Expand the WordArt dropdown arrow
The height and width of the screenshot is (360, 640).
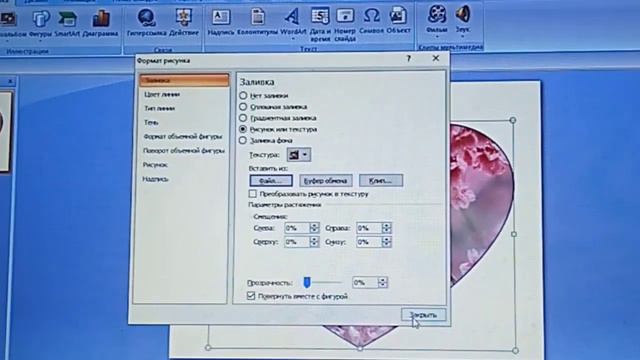(x=293, y=39)
